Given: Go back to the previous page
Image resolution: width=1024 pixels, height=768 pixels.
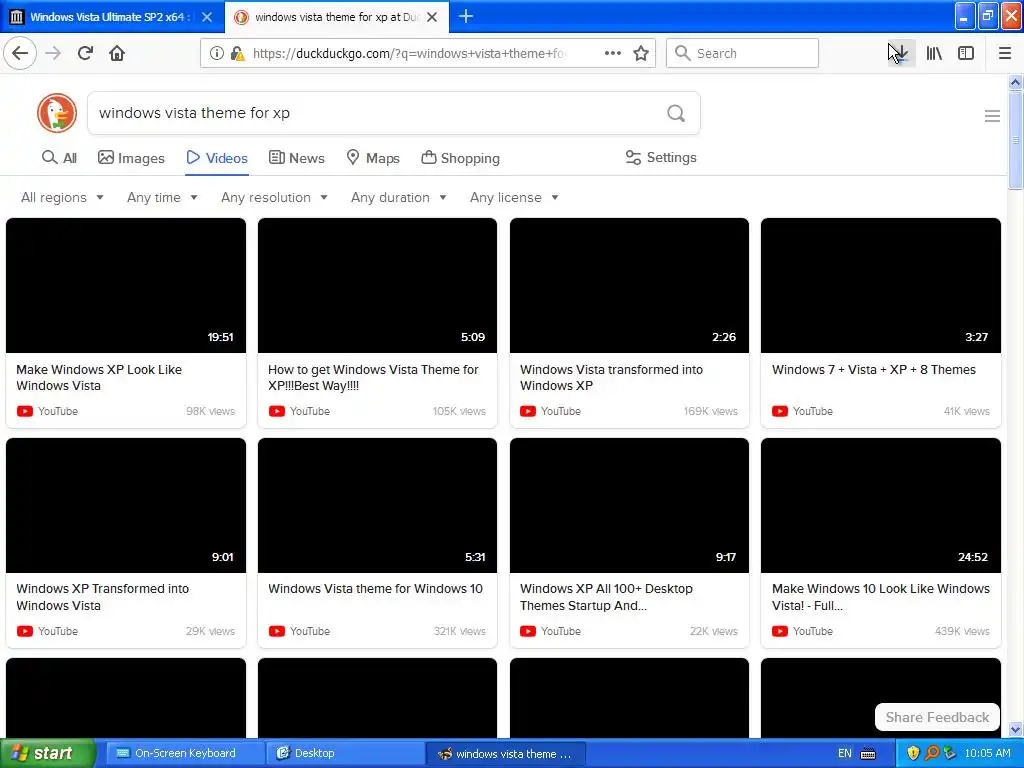Looking at the screenshot, I should pyautogui.click(x=20, y=53).
